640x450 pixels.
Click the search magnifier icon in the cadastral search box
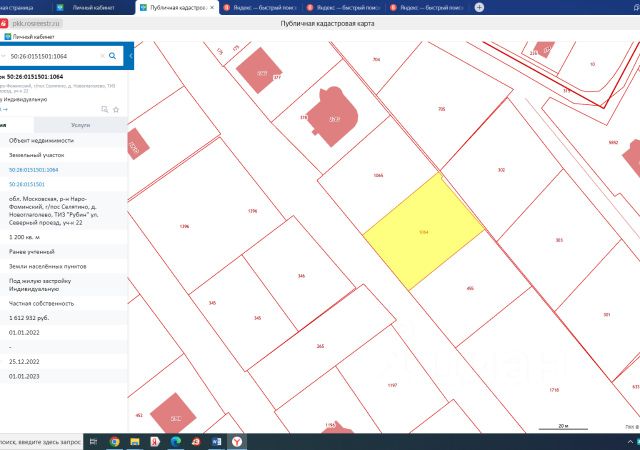112,56
